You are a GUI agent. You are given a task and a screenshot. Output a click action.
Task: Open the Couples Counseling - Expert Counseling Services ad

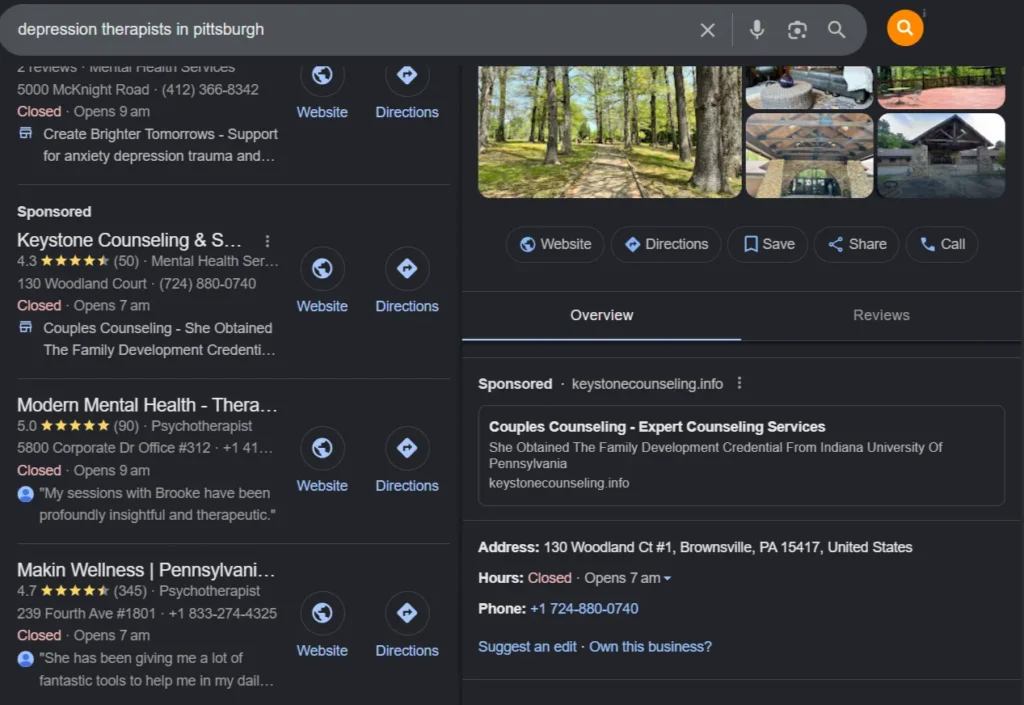741,456
